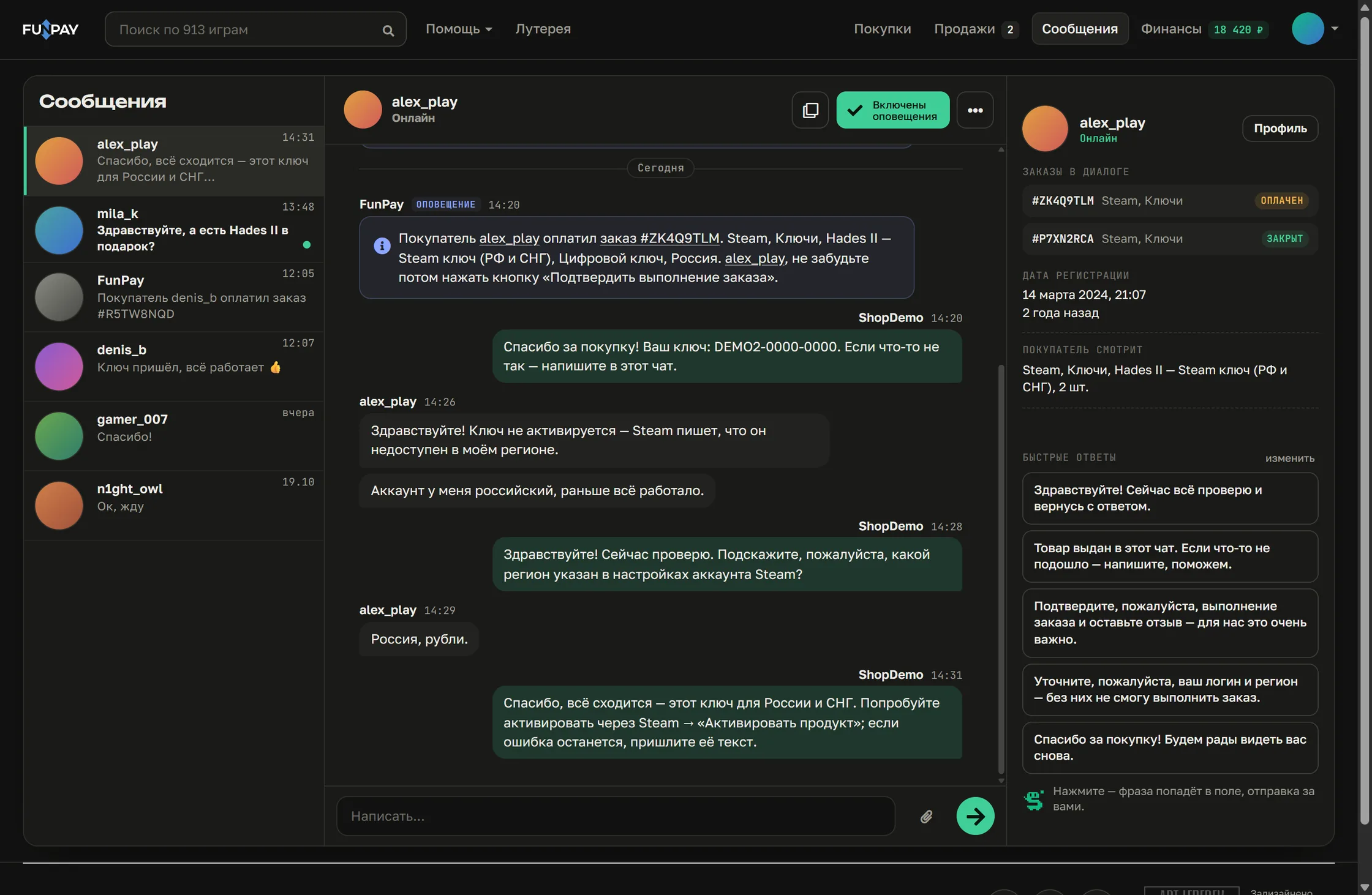Click the FunPay logo
This screenshot has height=895, width=1372.
coord(50,29)
